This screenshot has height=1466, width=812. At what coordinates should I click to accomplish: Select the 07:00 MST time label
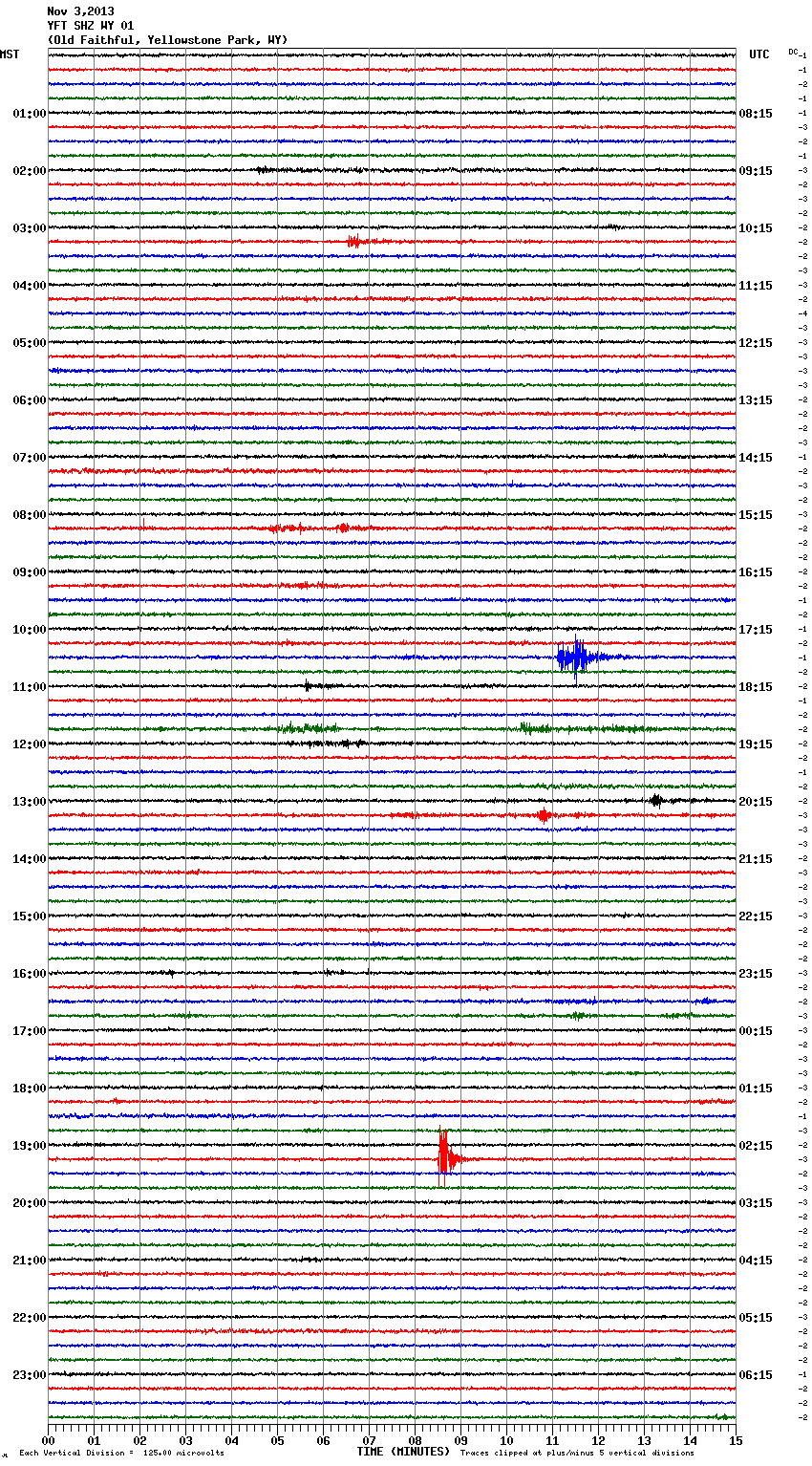(x=30, y=458)
